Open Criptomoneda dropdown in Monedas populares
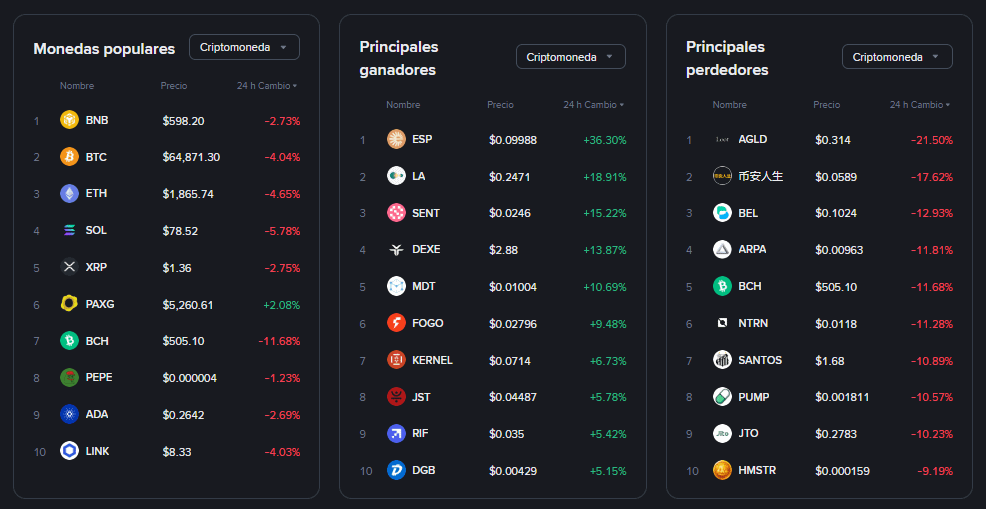 [244, 47]
